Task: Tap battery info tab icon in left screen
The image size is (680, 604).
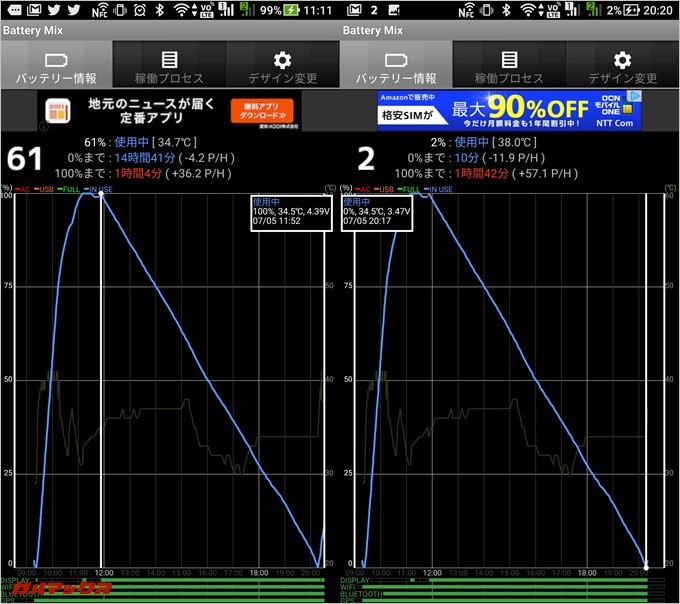Action: (56, 60)
